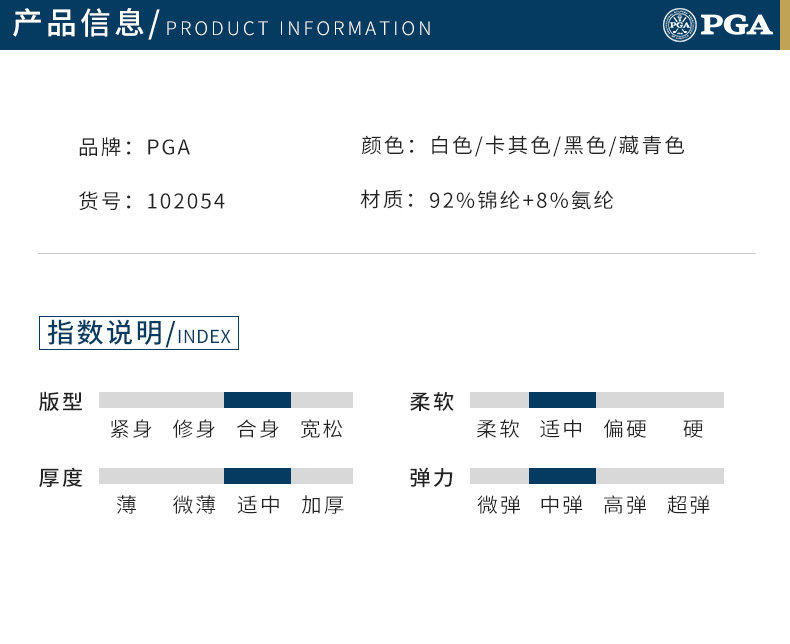Click the item number 102054
The height and width of the screenshot is (644, 790).
click(x=186, y=201)
